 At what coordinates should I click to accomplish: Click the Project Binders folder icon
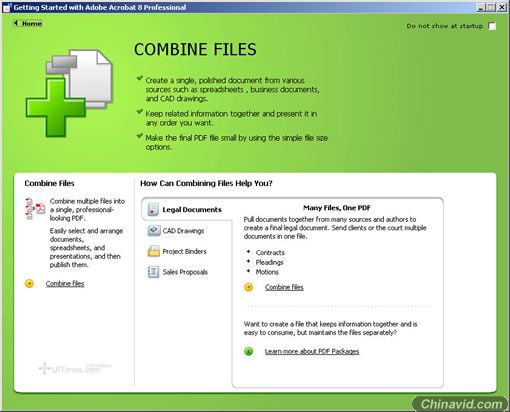tap(154, 251)
